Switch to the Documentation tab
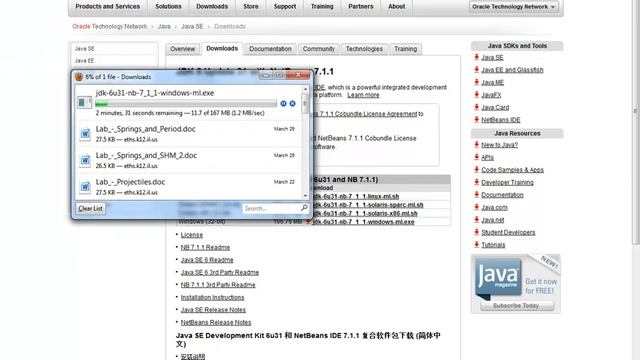The image size is (640, 360). (270, 49)
